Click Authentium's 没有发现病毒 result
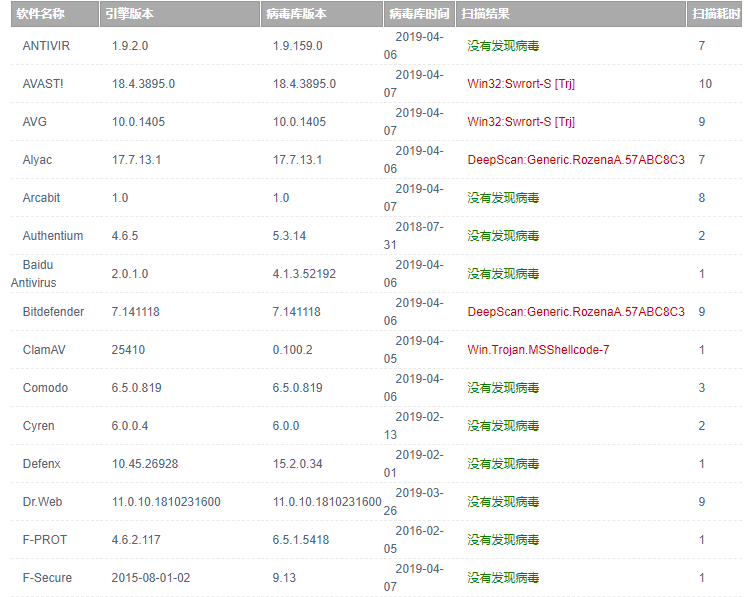Viewport: 748px width, 597px height. point(503,236)
